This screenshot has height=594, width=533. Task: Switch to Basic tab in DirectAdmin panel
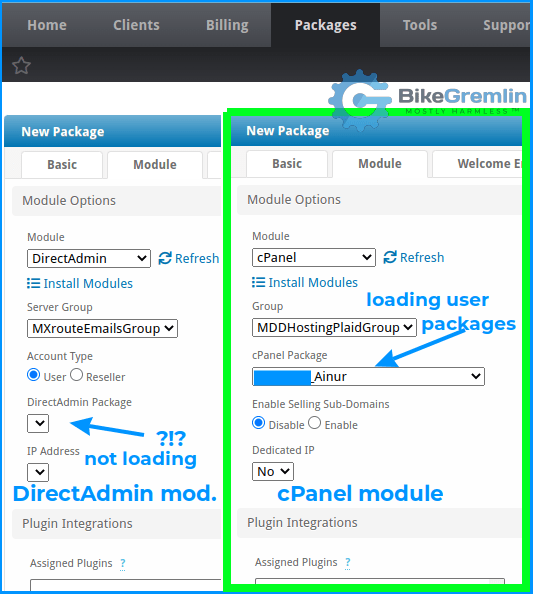tap(62, 165)
